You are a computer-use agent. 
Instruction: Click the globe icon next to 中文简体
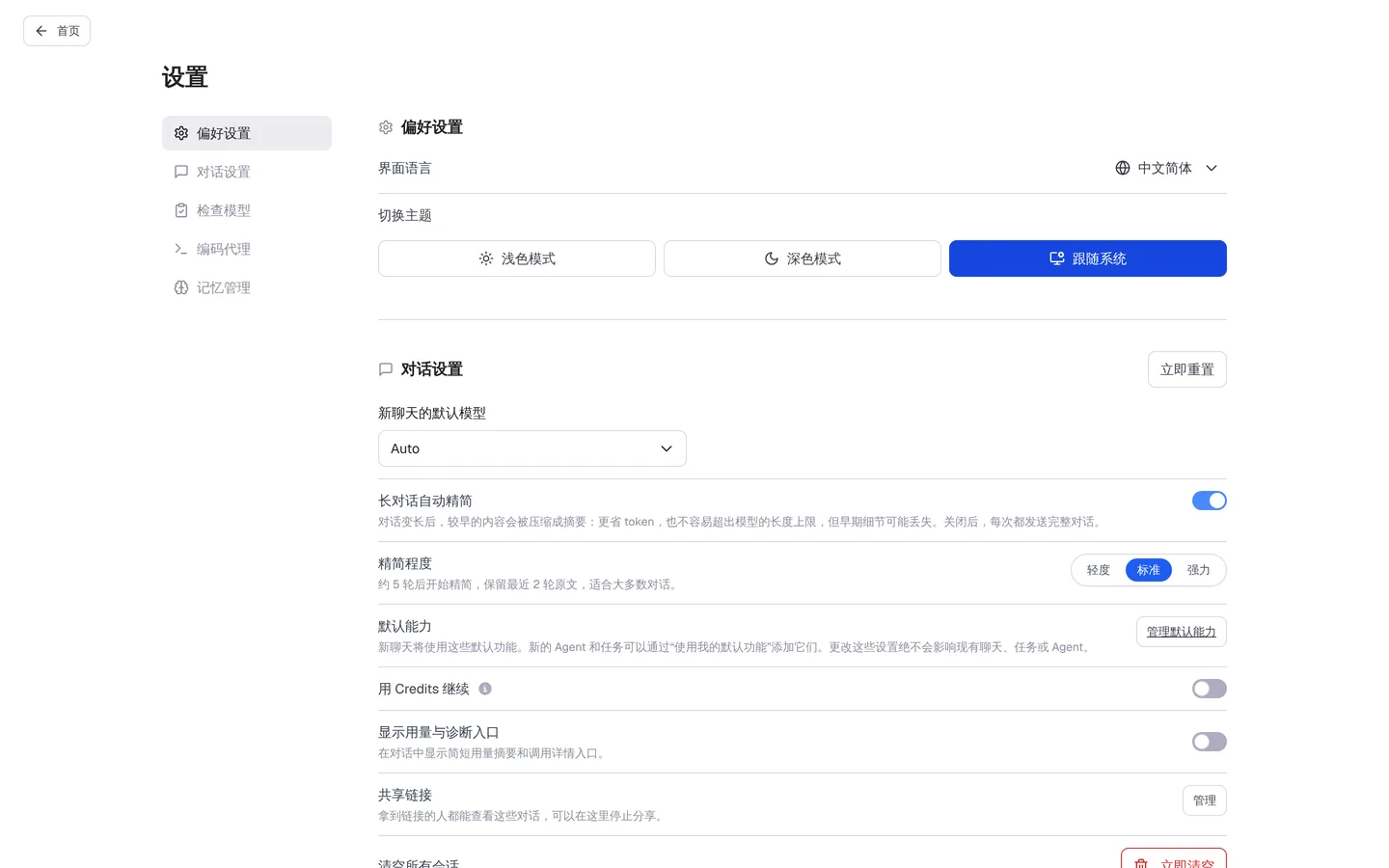click(x=1123, y=168)
